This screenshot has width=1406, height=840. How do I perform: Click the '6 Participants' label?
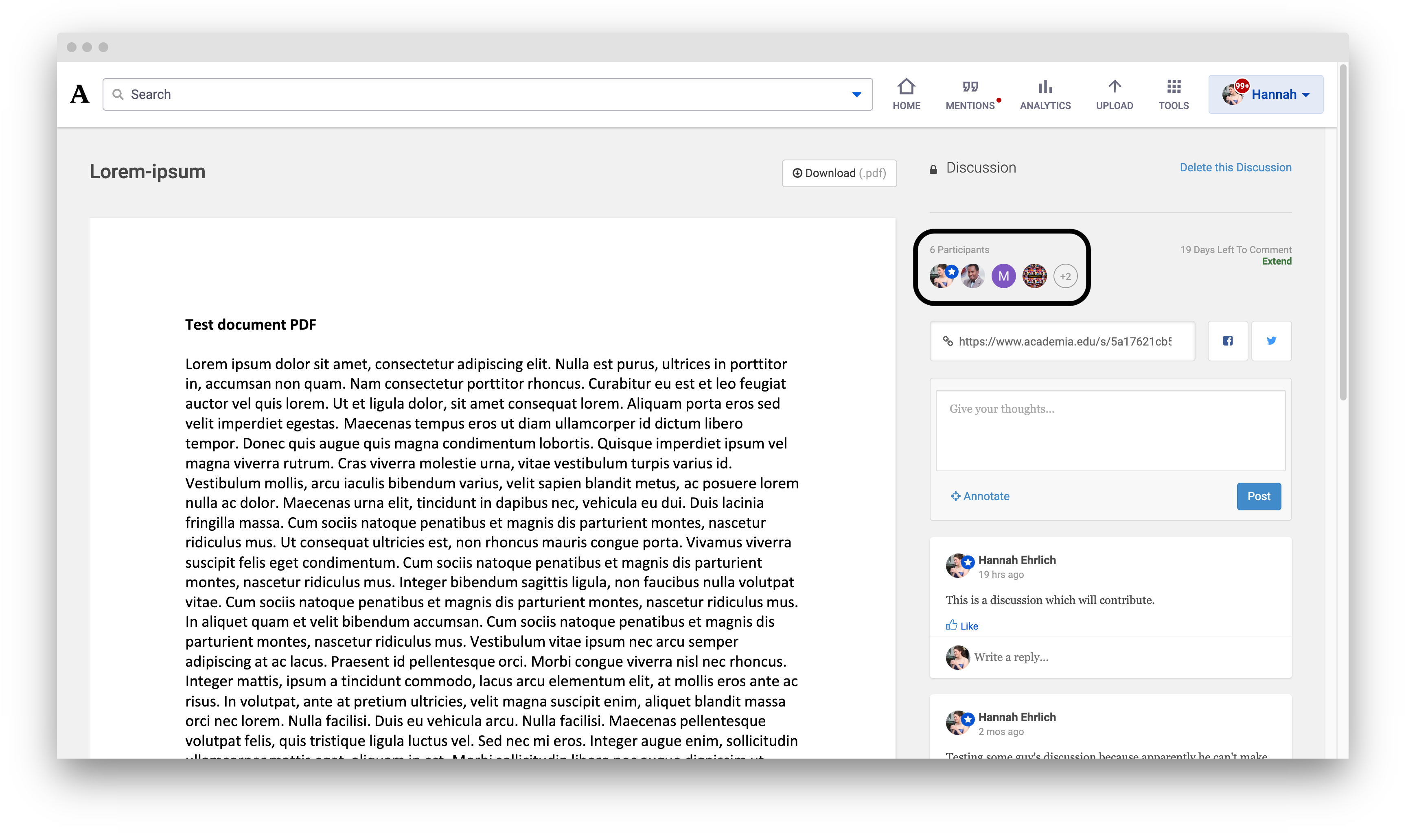(959, 249)
